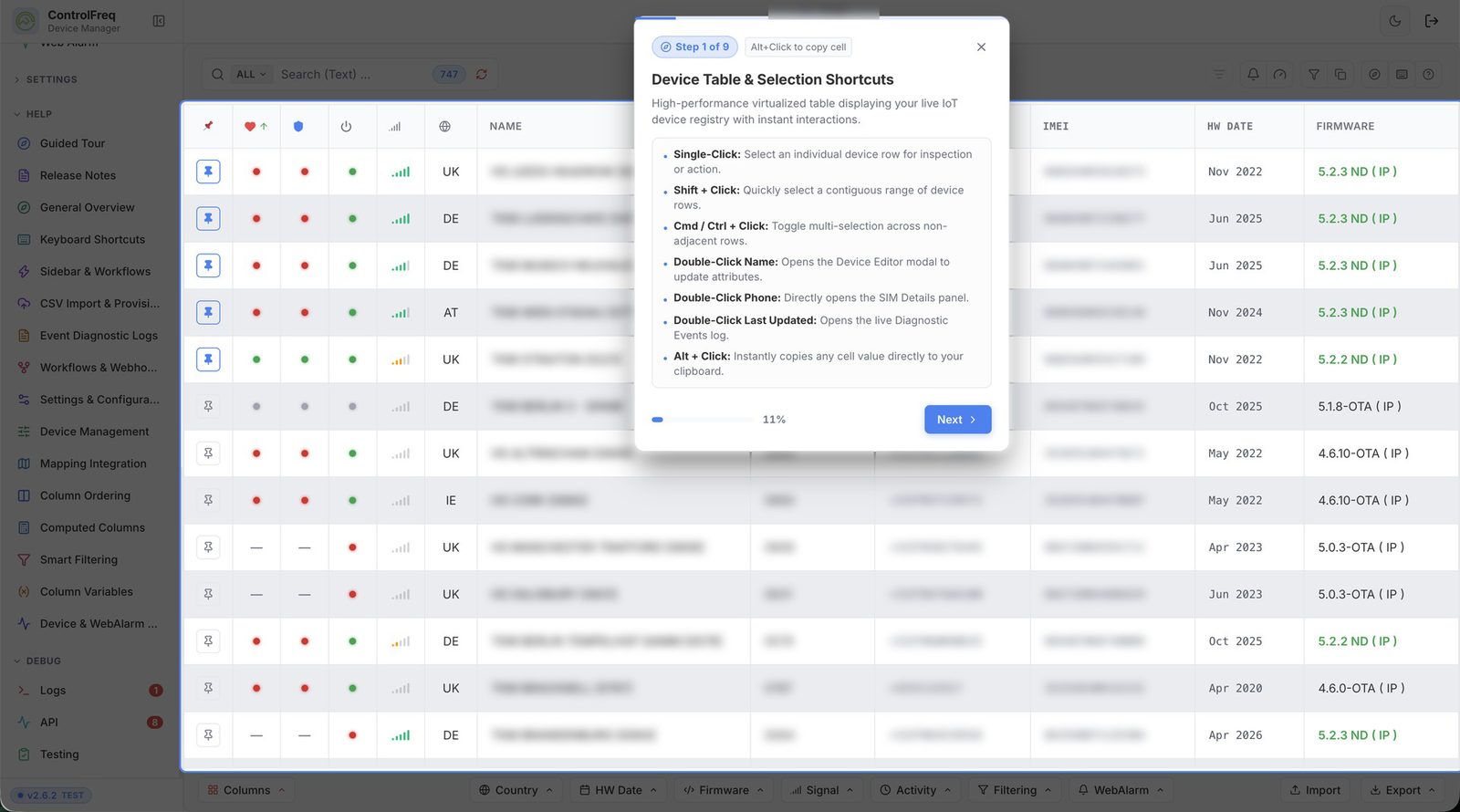Click the Search (Text) input field

coord(351,74)
